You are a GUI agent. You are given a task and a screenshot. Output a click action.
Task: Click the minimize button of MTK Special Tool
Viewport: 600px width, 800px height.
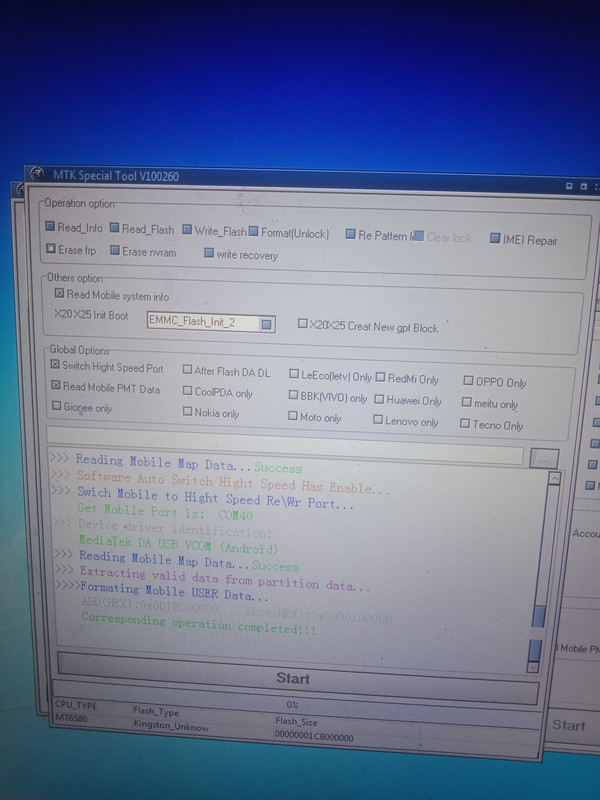(569, 186)
